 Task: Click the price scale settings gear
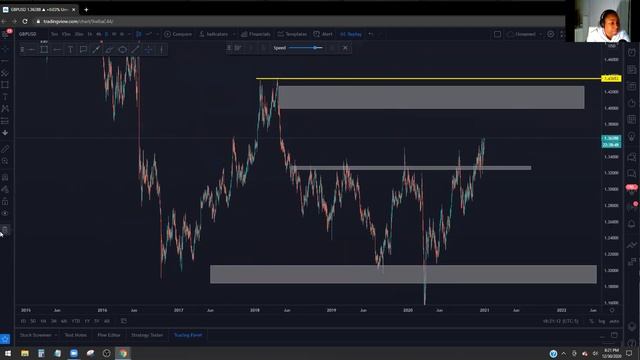click(x=612, y=311)
